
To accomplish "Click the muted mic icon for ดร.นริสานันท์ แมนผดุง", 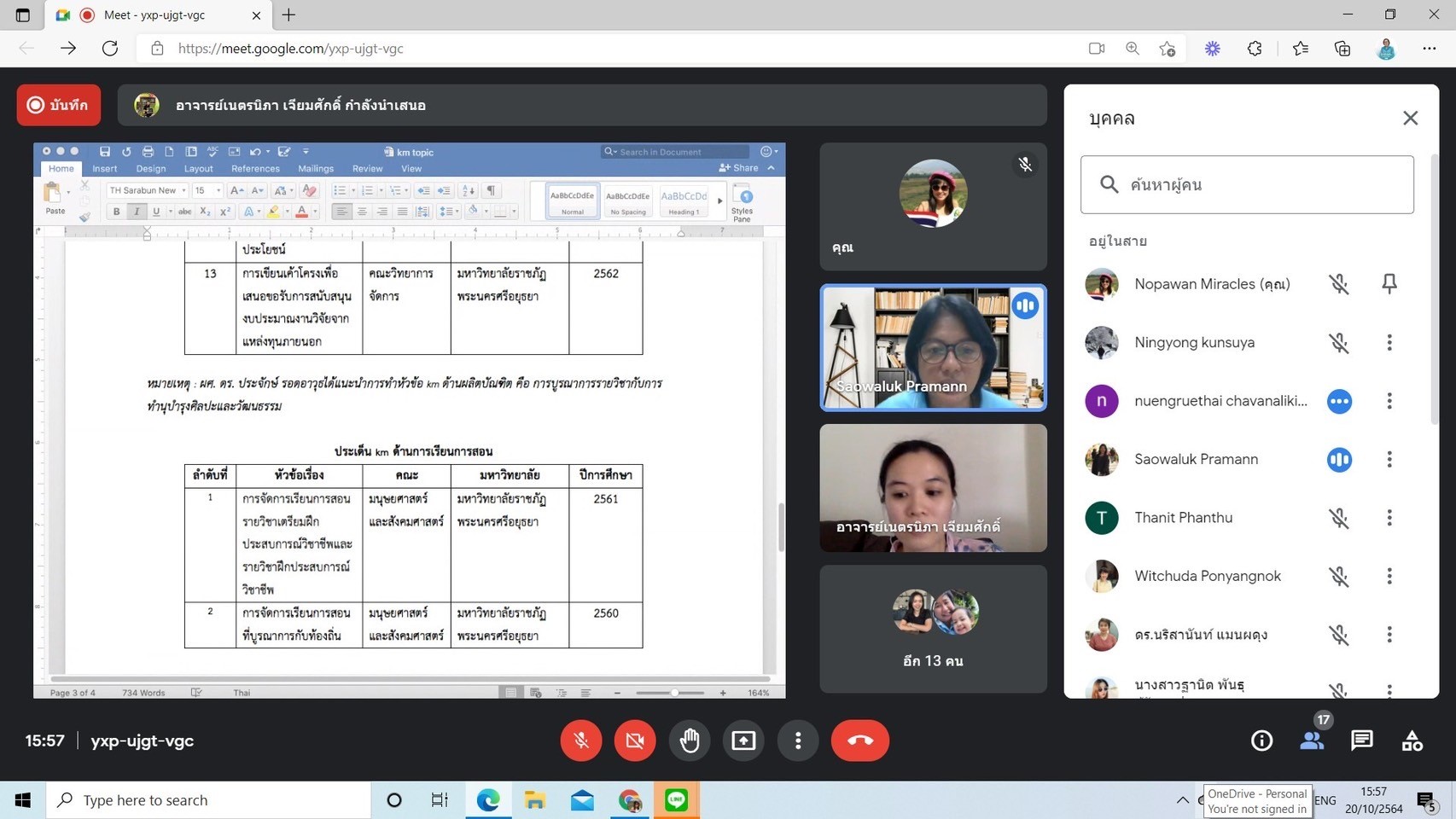I will (1339, 635).
